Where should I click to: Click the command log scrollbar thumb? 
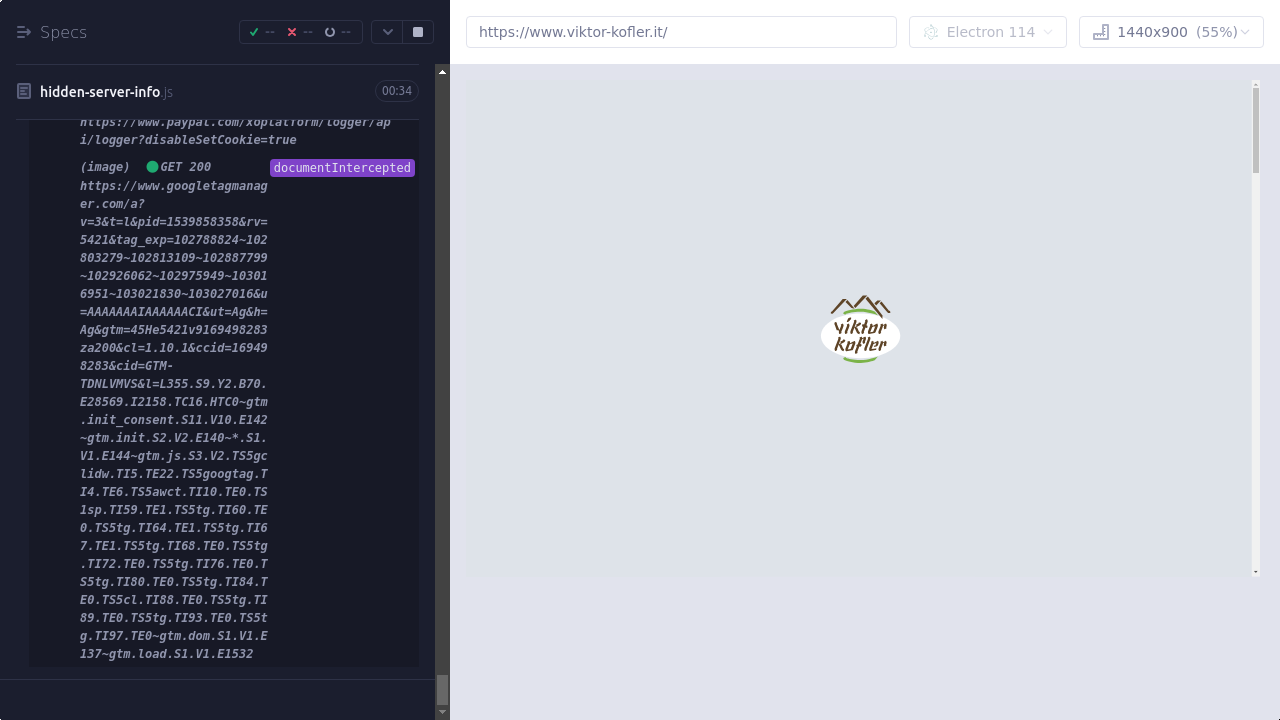click(x=442, y=689)
